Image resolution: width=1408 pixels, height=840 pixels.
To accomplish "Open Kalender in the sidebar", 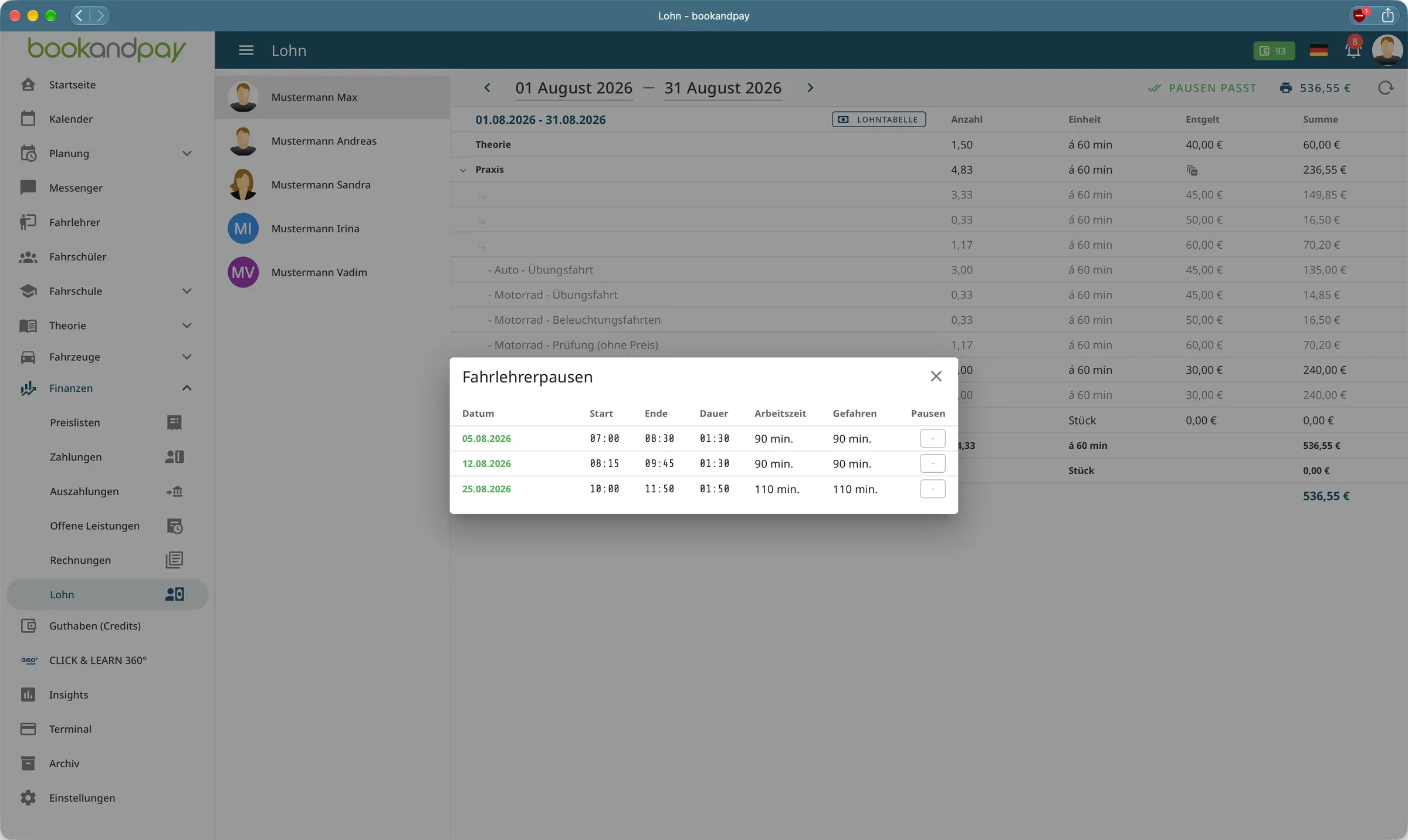I will [x=107, y=119].
